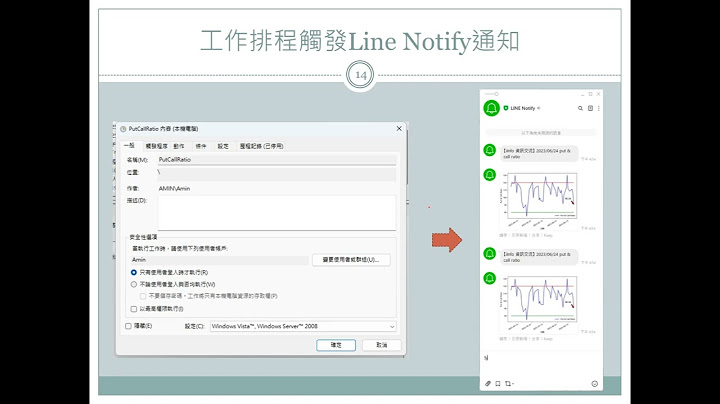Image resolution: width=720 pixels, height=404 pixels.
Task: Toggle the 隱藏(E) checkbox
Action: (128, 326)
